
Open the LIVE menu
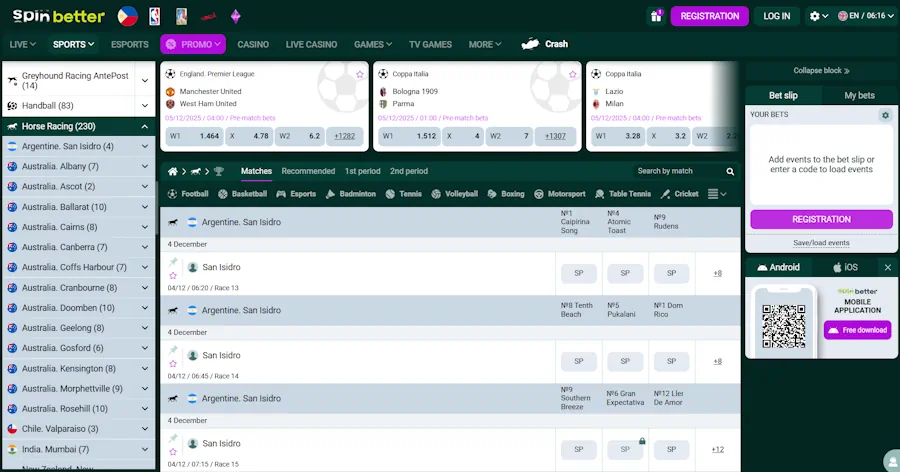pos(22,44)
